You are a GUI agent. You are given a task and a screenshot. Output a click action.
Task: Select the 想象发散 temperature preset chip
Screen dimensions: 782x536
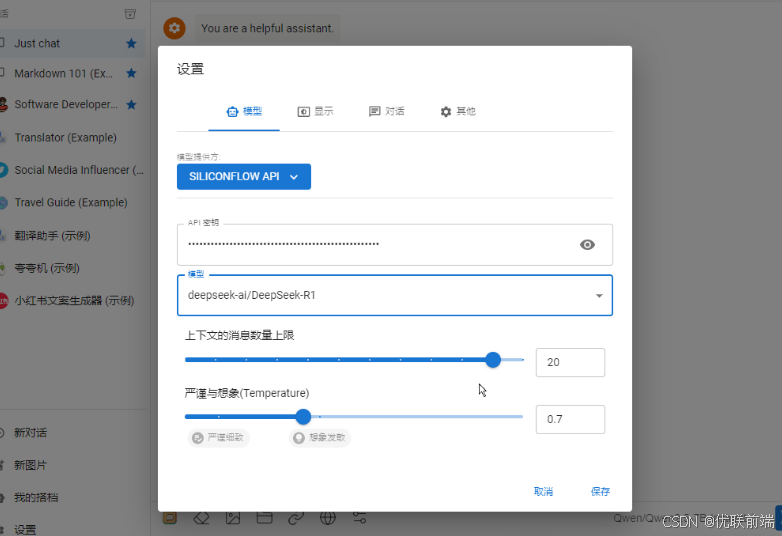(x=320, y=438)
